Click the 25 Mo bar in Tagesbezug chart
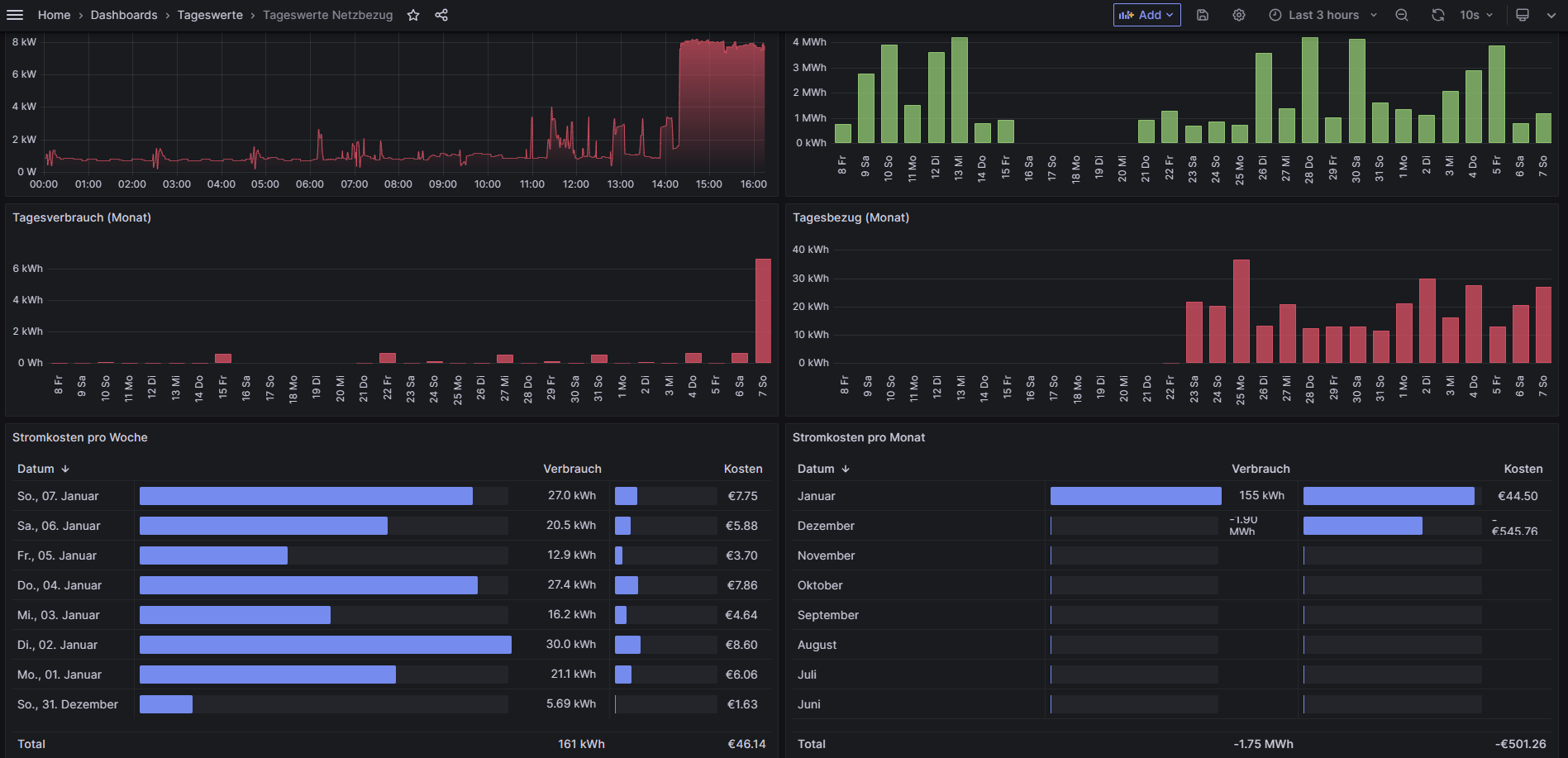Screen dimensions: 1568x758 tap(1241, 311)
